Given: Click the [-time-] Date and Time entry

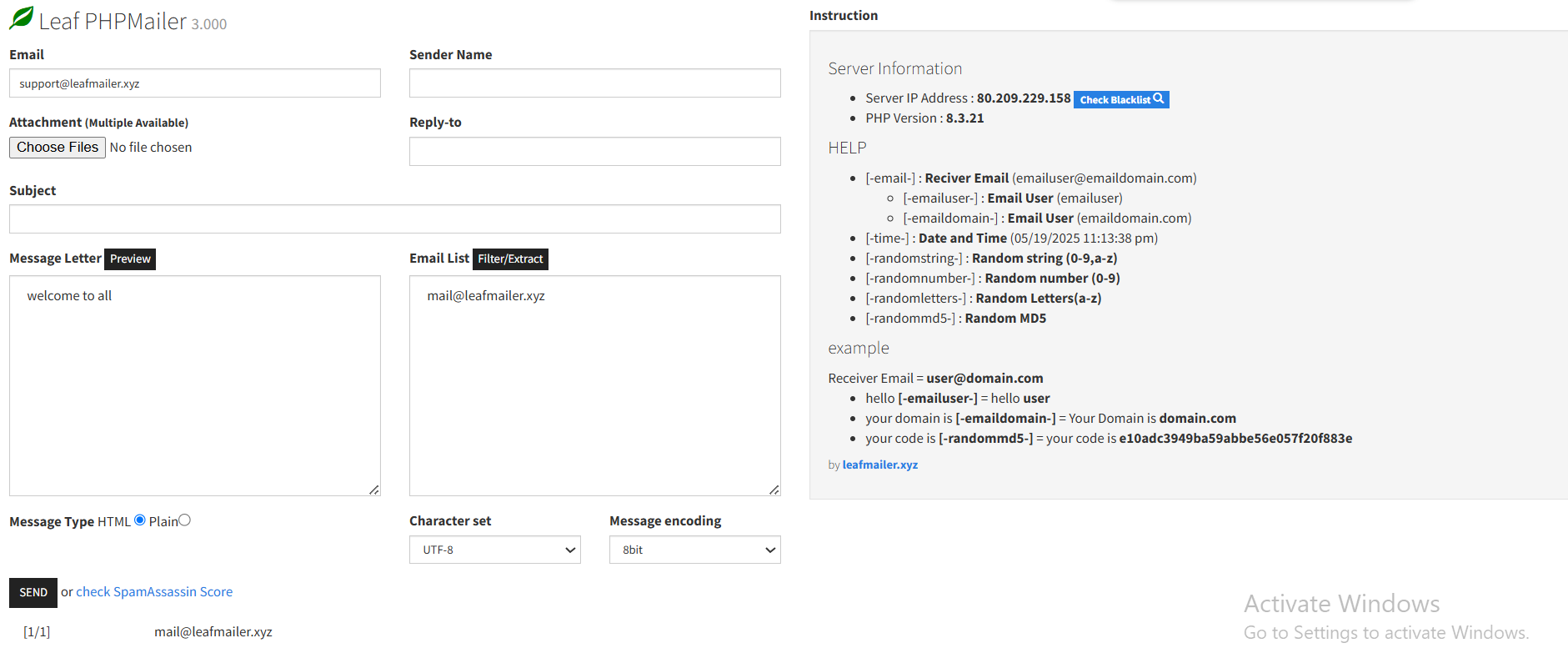Looking at the screenshot, I should (x=1011, y=238).
